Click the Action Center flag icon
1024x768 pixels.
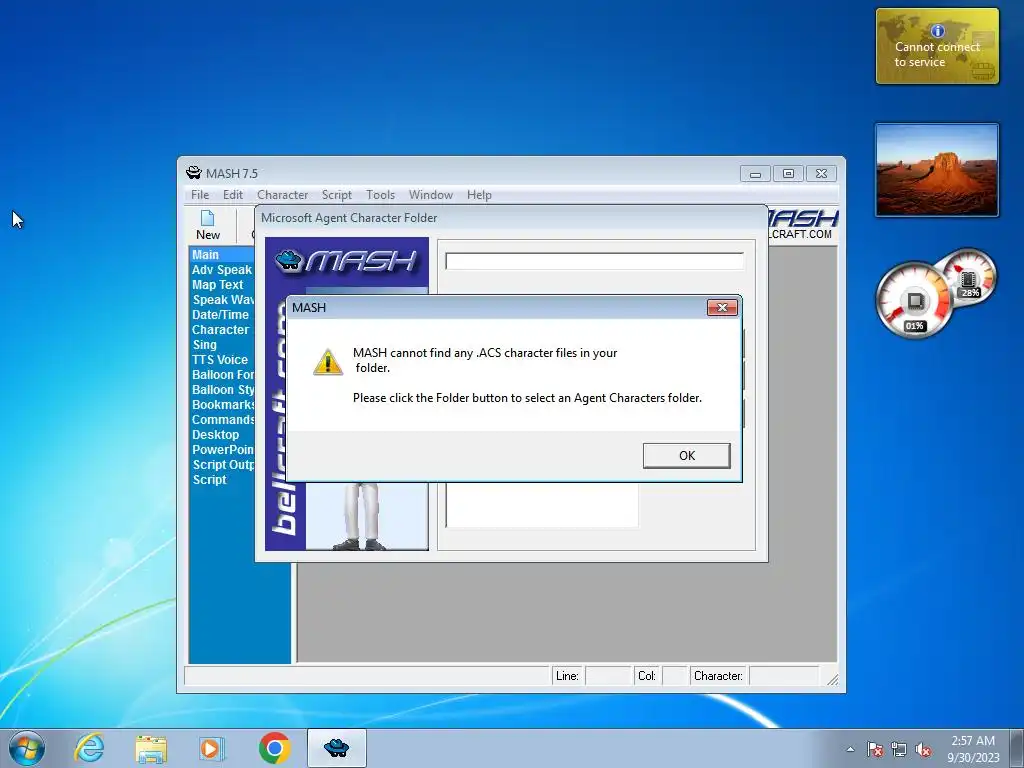(875, 749)
